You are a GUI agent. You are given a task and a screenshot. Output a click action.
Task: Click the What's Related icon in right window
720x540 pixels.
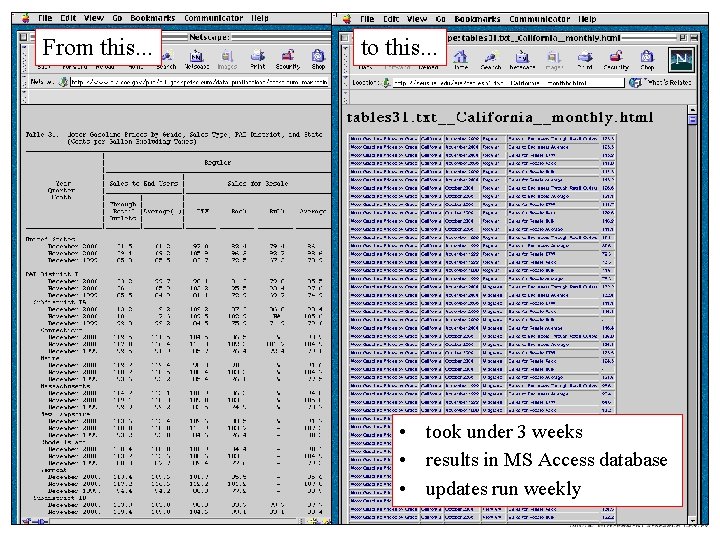[x=635, y=83]
